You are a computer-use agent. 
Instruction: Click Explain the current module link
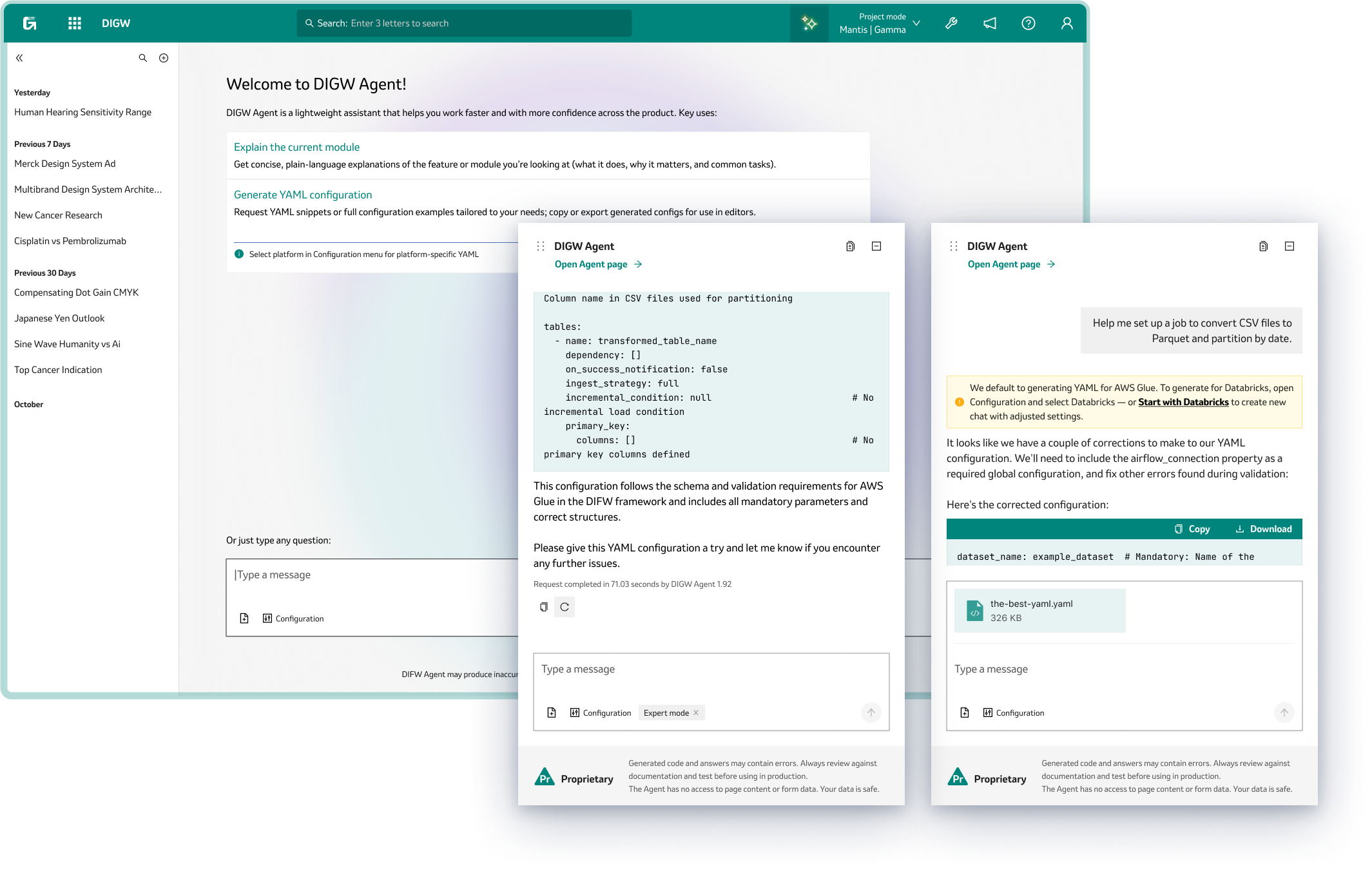click(x=296, y=147)
